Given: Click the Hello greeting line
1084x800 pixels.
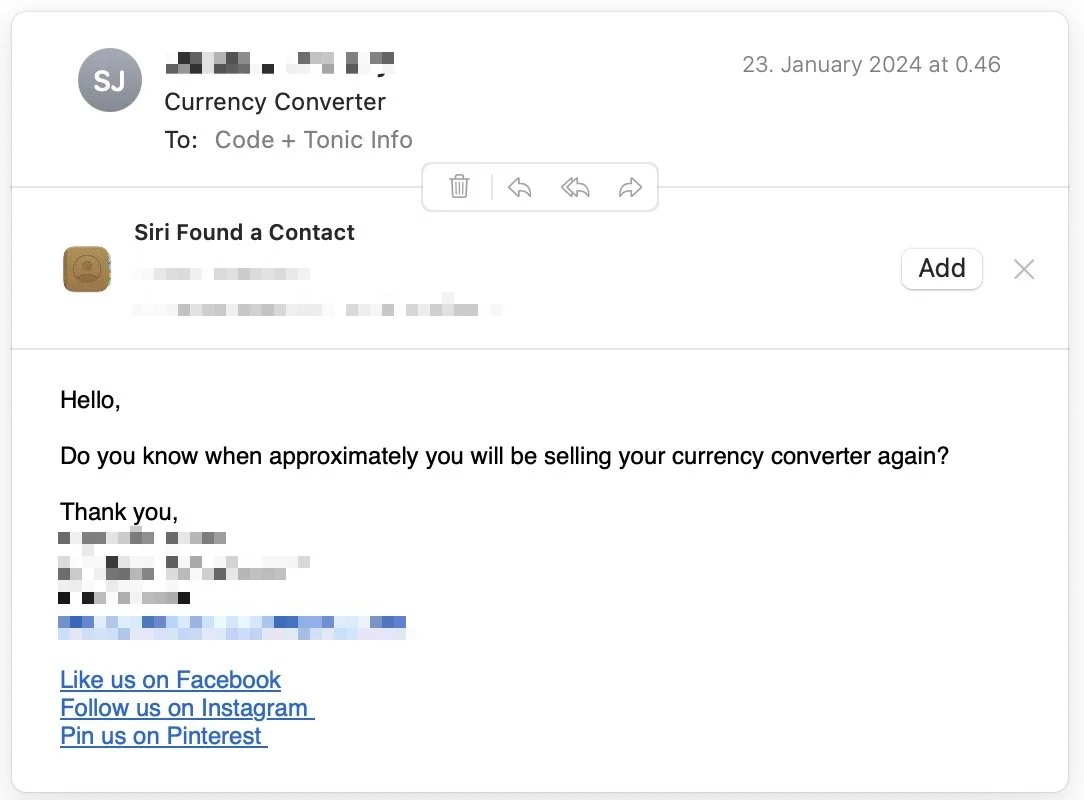Looking at the screenshot, I should [x=90, y=401].
